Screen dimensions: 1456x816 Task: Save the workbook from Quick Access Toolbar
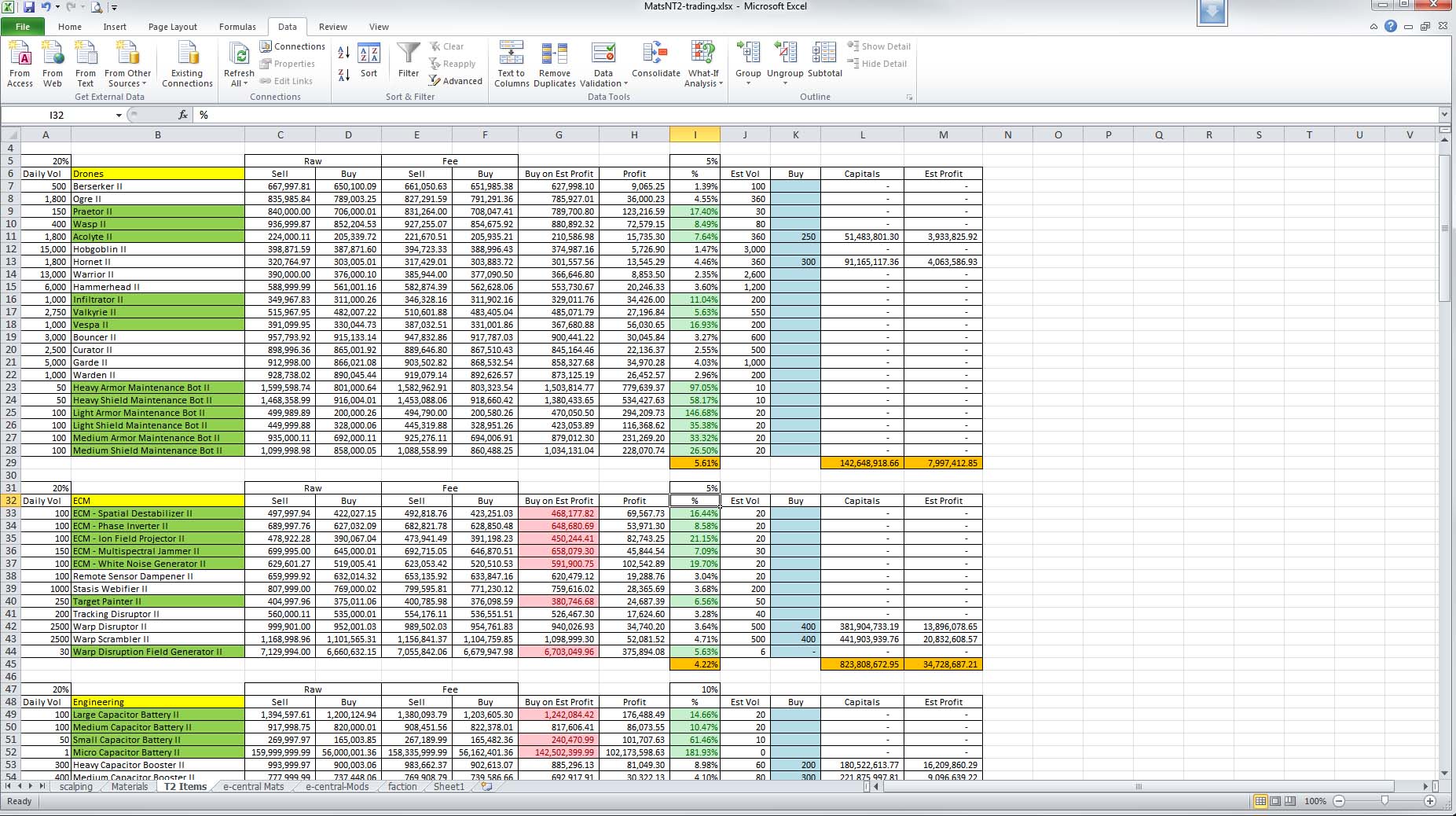pos(29,7)
